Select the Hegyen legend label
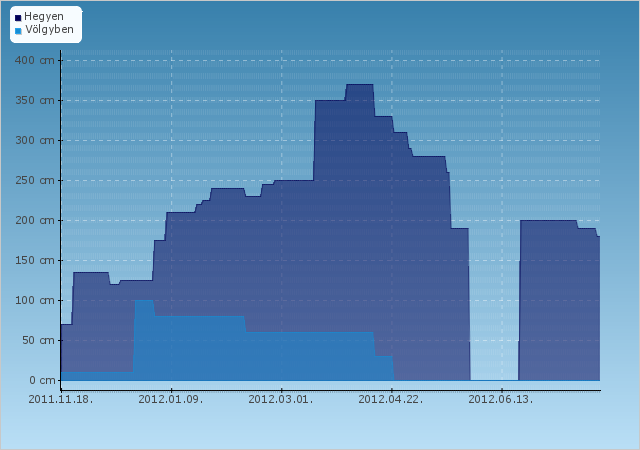The width and height of the screenshot is (640, 450). (44, 17)
